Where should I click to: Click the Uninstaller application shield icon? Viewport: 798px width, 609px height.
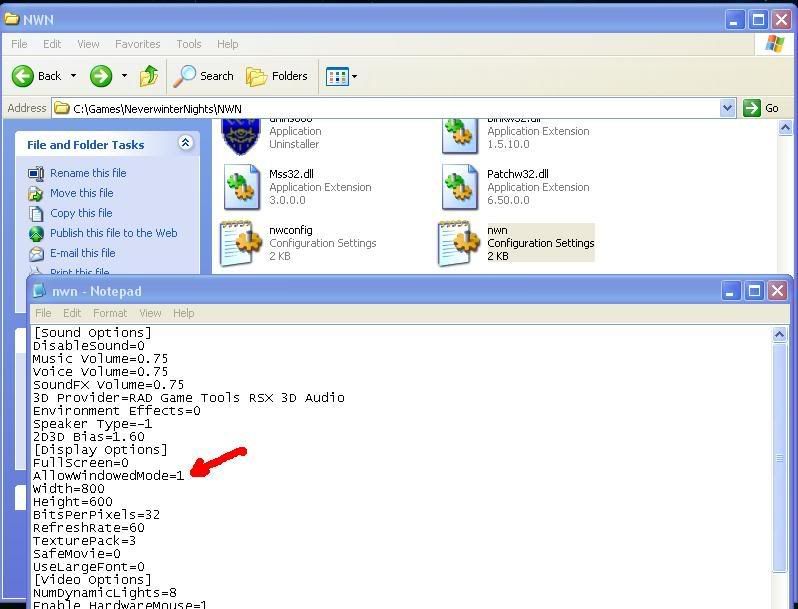click(x=241, y=136)
